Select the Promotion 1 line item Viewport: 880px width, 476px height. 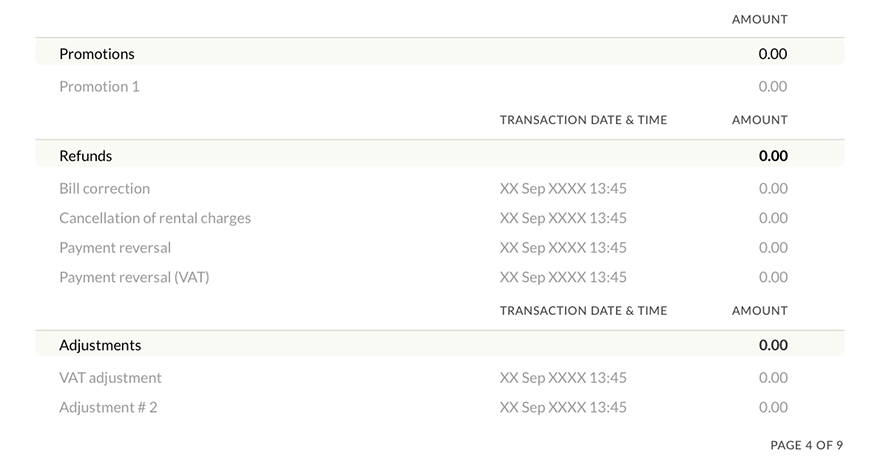pos(99,86)
